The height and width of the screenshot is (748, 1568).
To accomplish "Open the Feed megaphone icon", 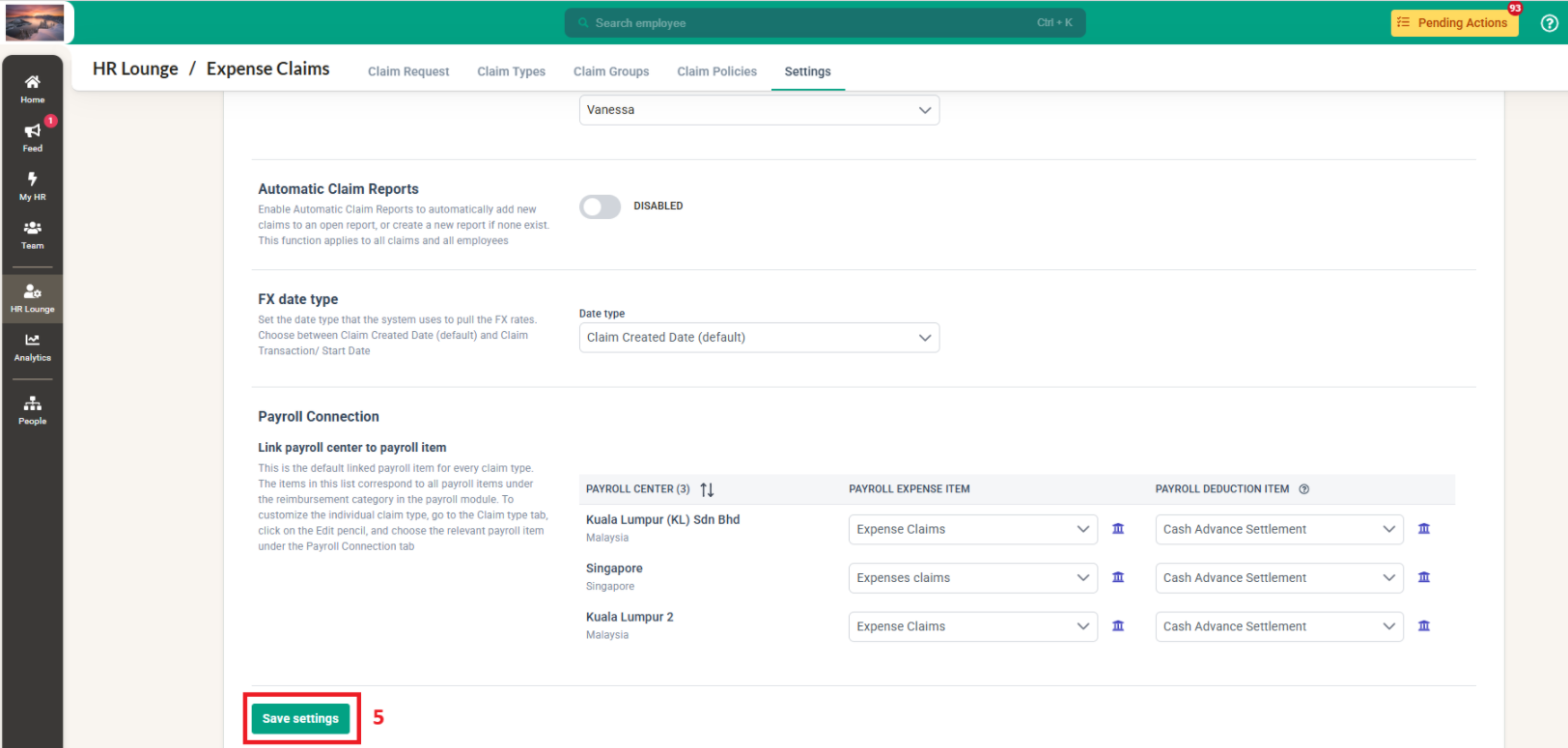I will pyautogui.click(x=33, y=131).
